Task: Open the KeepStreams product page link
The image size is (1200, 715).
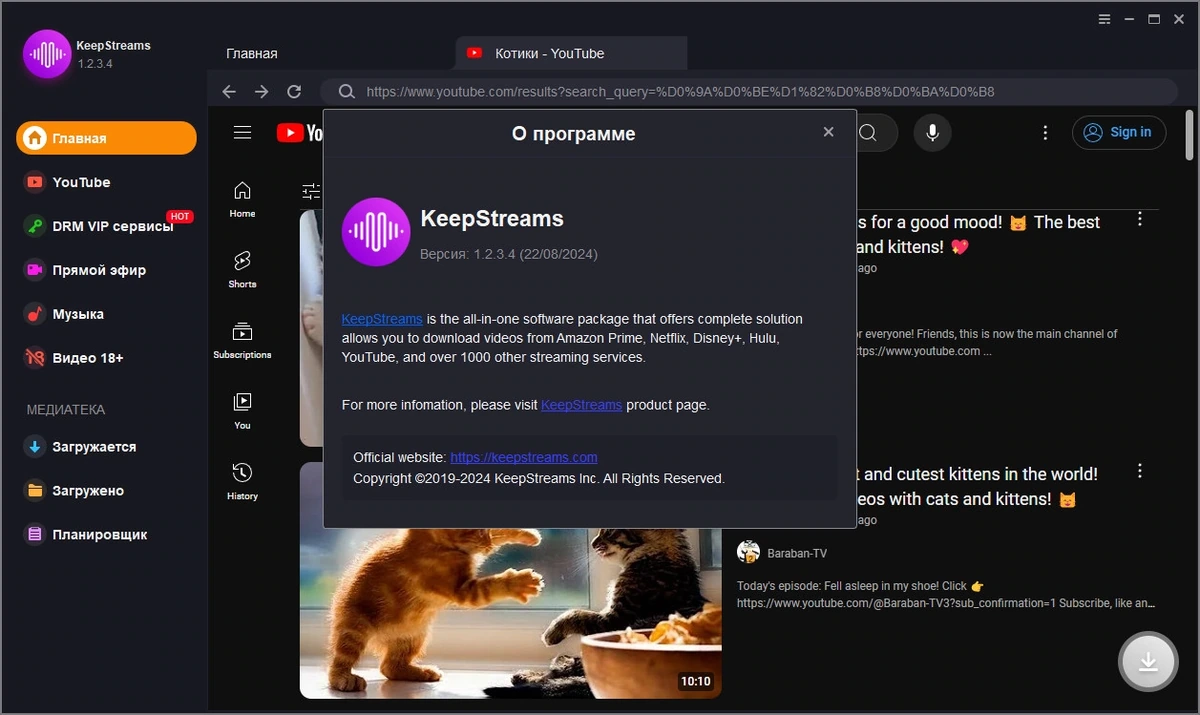Action: (x=581, y=405)
